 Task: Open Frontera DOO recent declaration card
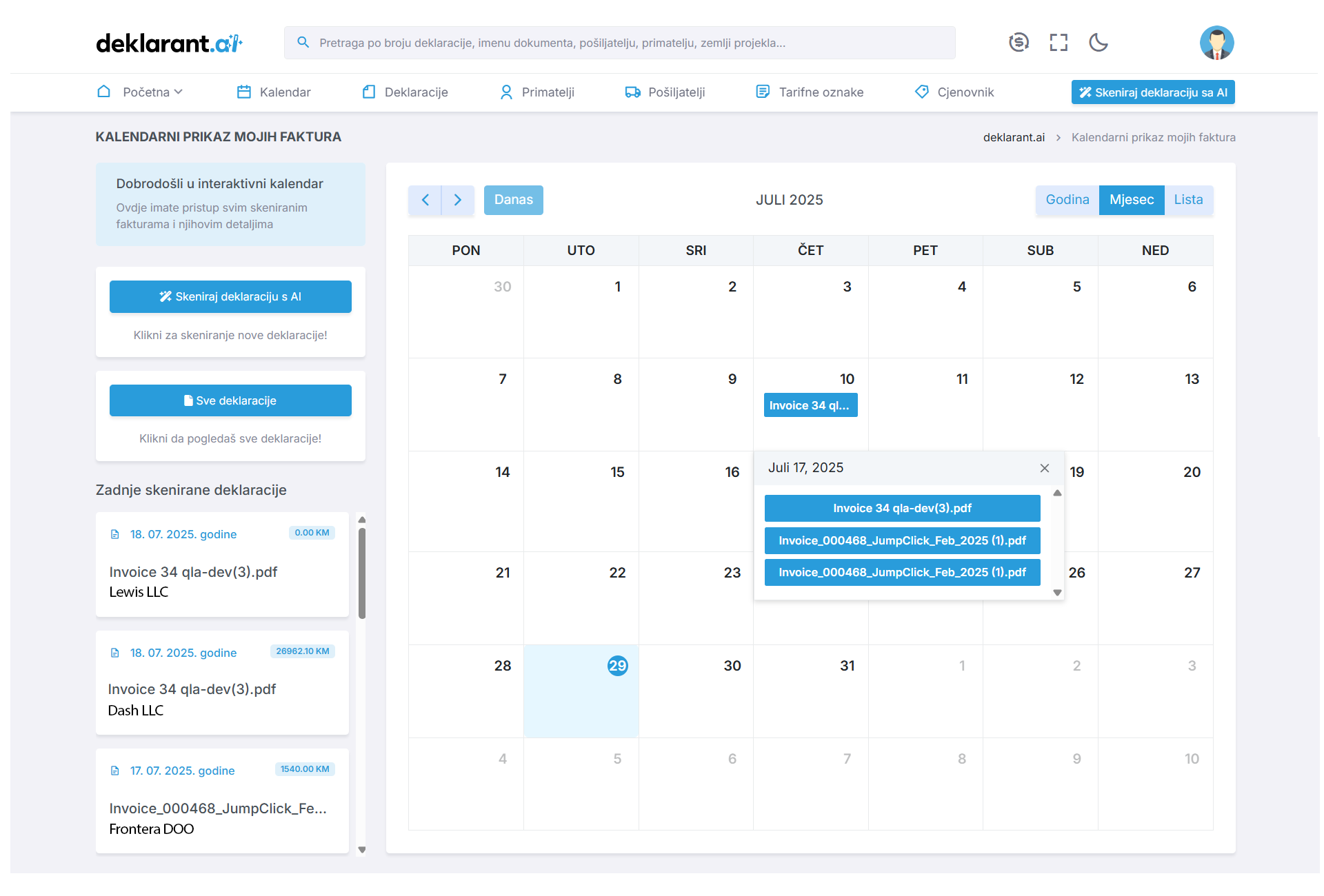pyautogui.click(x=222, y=800)
